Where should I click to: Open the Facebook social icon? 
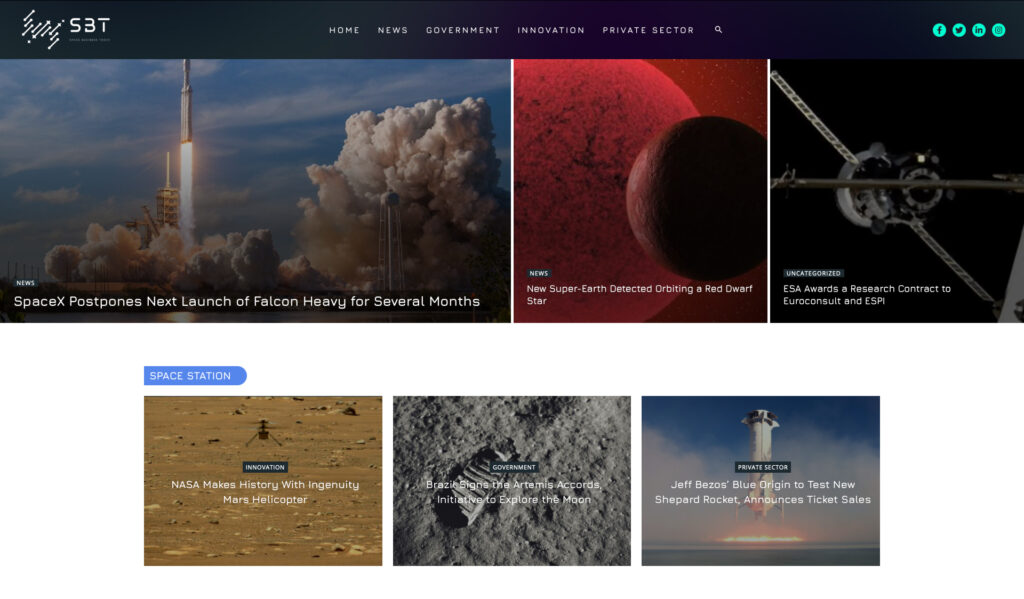939,30
